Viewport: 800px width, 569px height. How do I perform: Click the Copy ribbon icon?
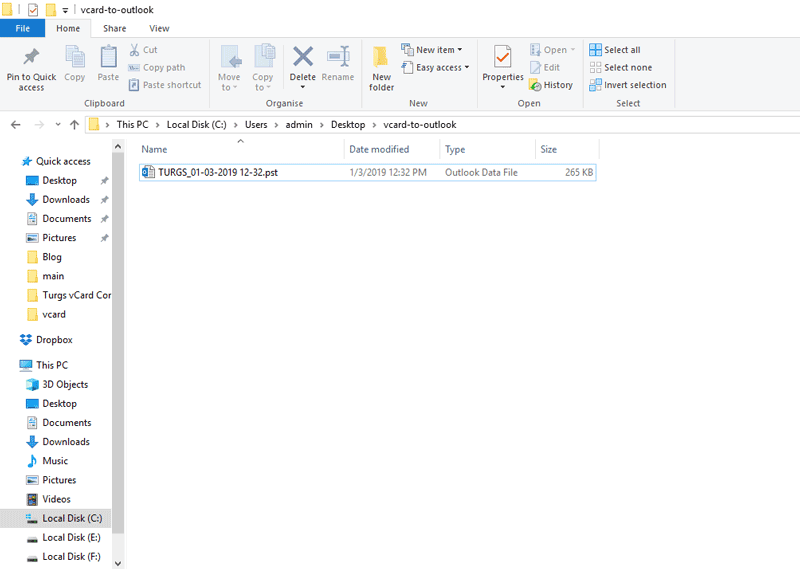coord(74,57)
